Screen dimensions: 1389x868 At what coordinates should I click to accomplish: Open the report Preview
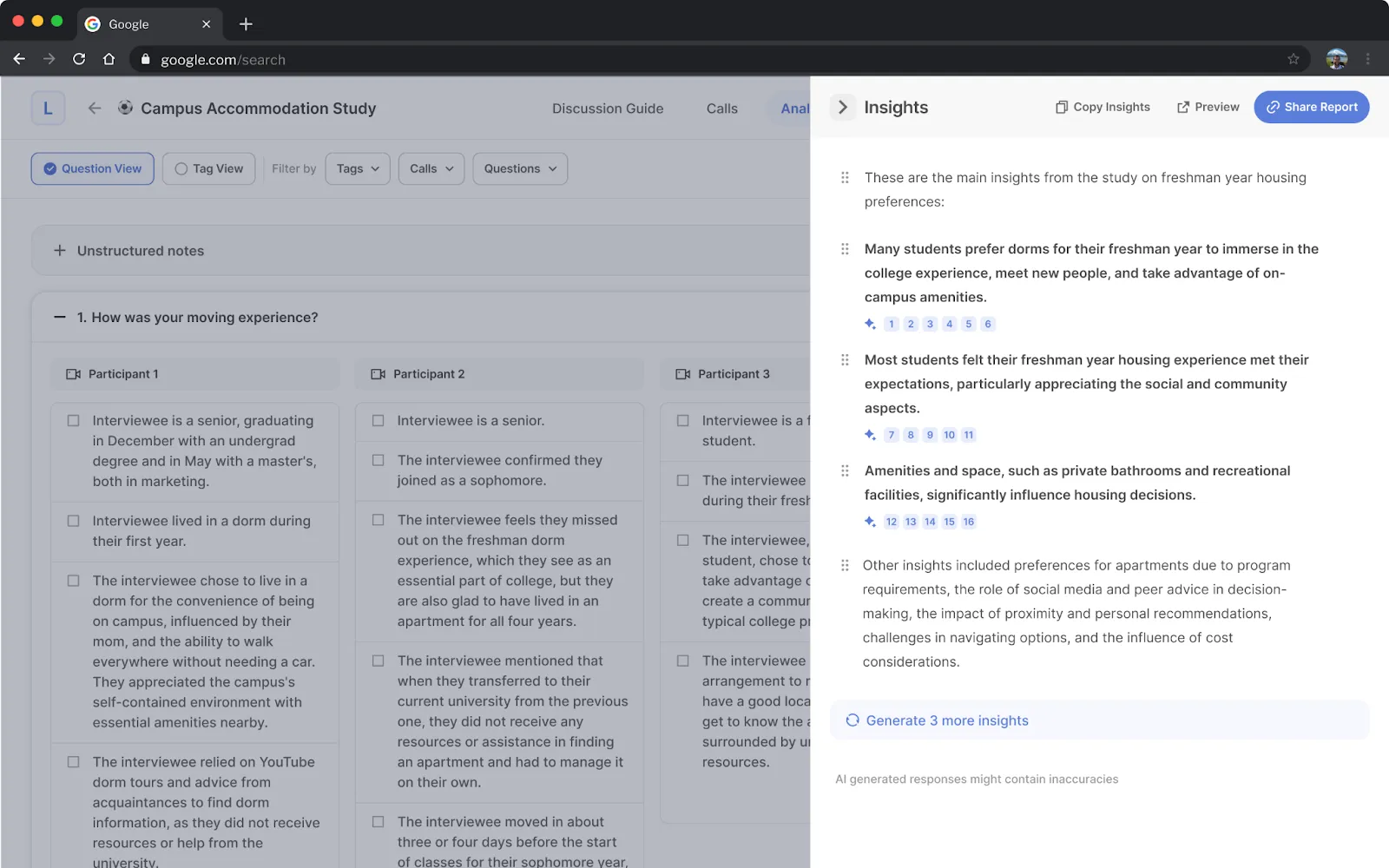point(1208,107)
